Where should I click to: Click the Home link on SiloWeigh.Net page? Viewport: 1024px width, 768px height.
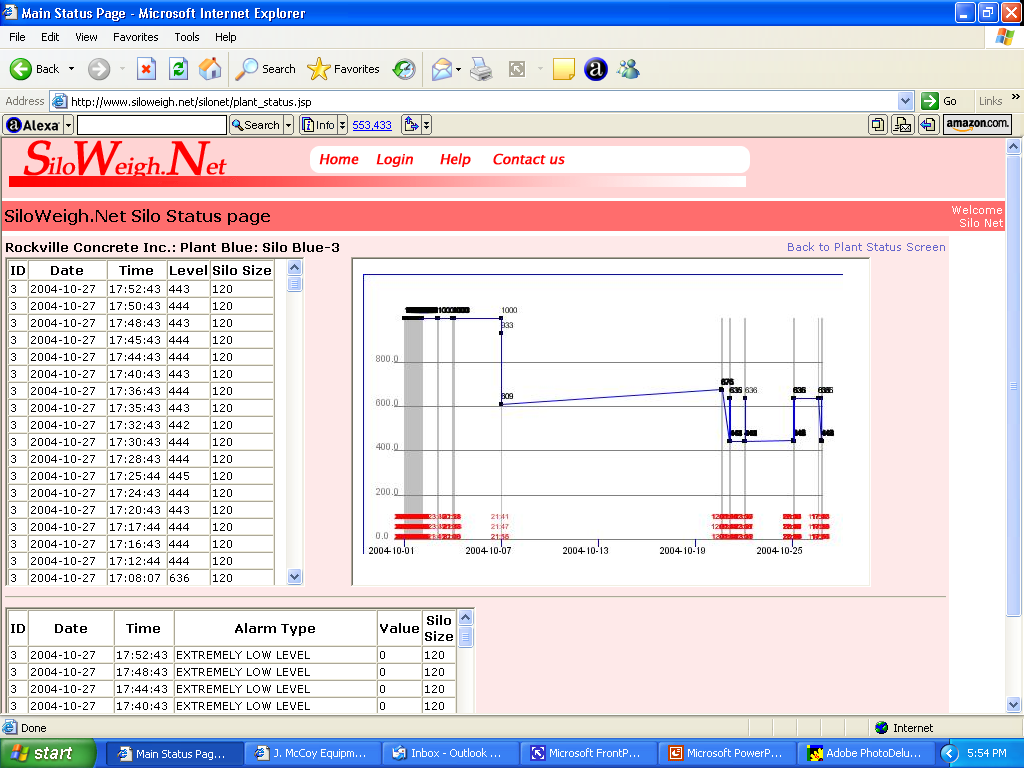(338, 159)
